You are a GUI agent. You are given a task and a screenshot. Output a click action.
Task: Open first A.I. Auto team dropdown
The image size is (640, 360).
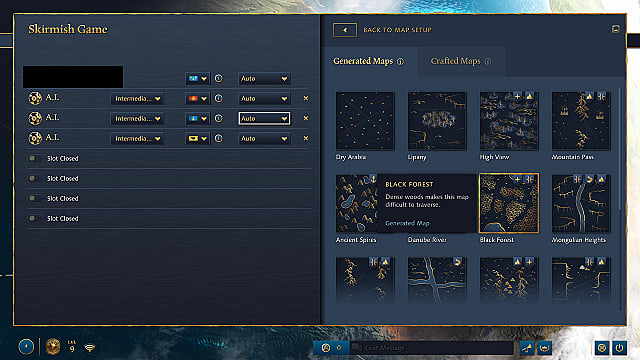(264, 98)
